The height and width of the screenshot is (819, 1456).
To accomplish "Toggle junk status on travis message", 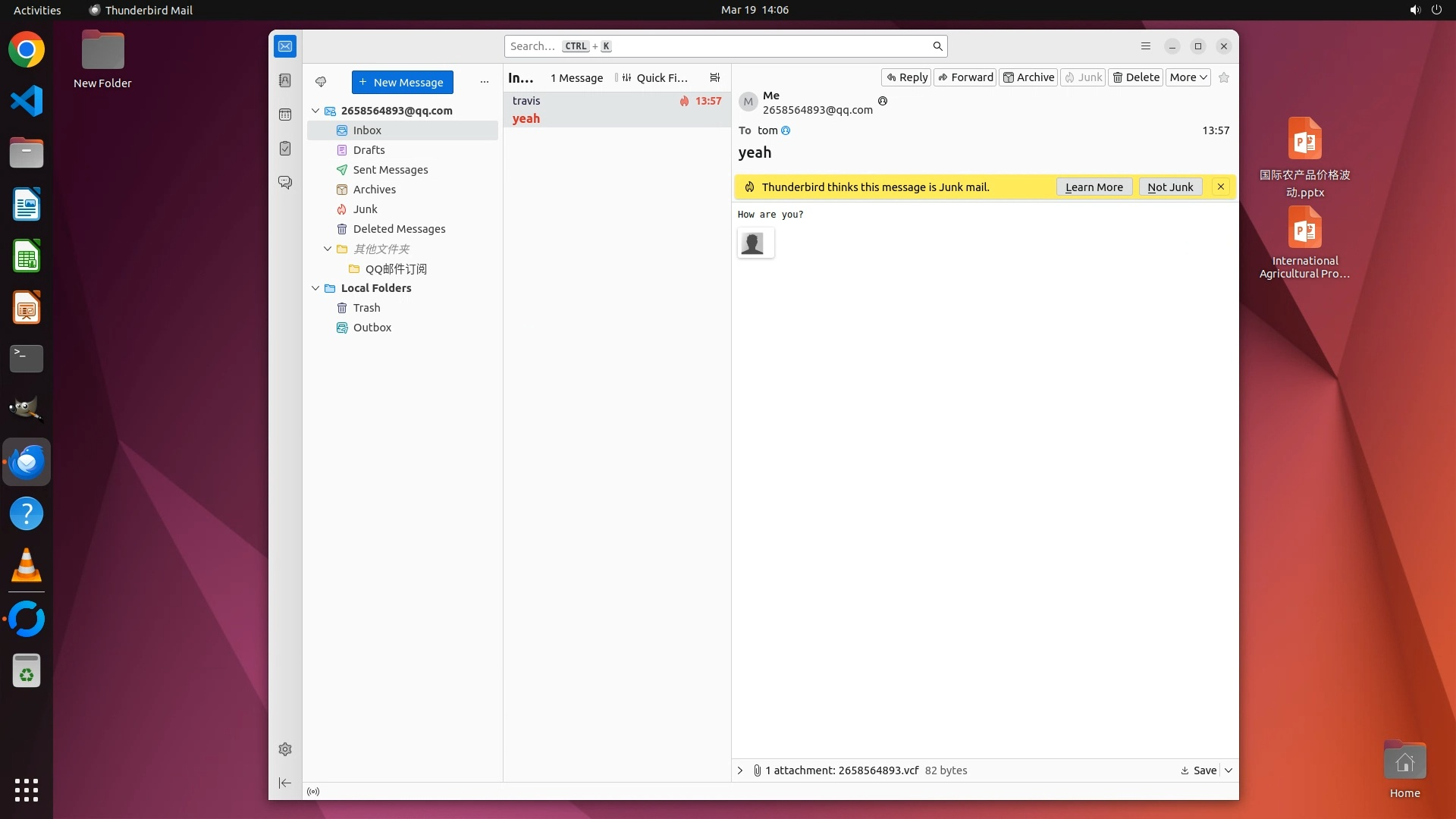I will (684, 101).
